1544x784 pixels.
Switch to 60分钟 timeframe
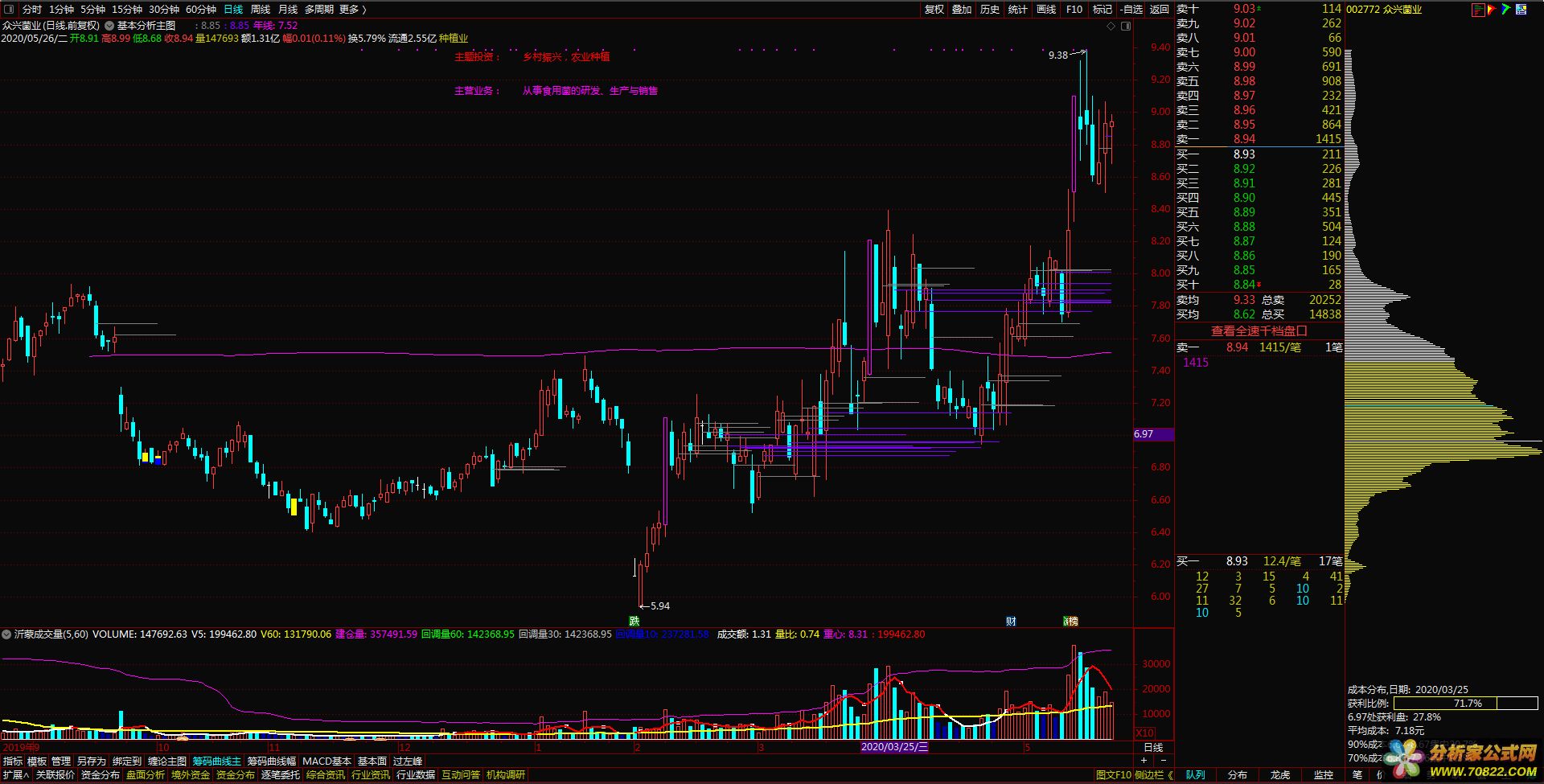click(201, 10)
